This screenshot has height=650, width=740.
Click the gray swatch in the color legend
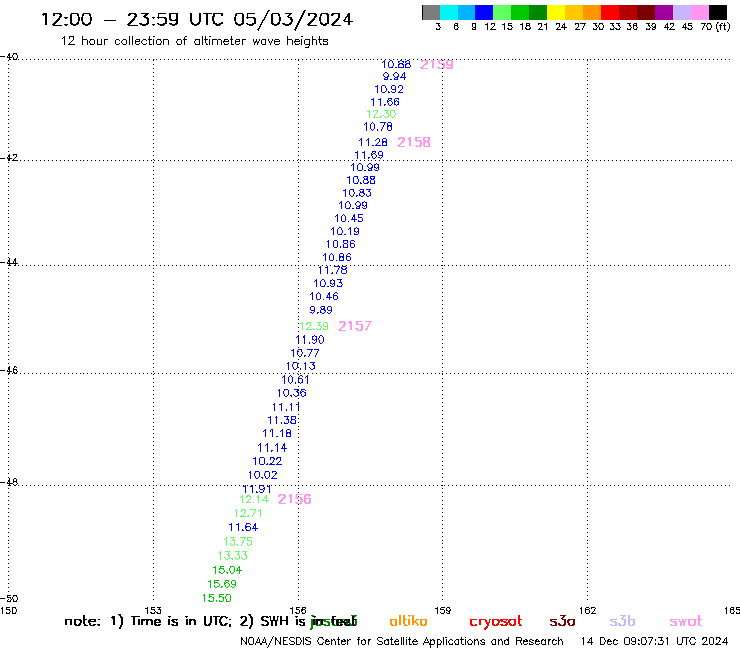(x=431, y=12)
